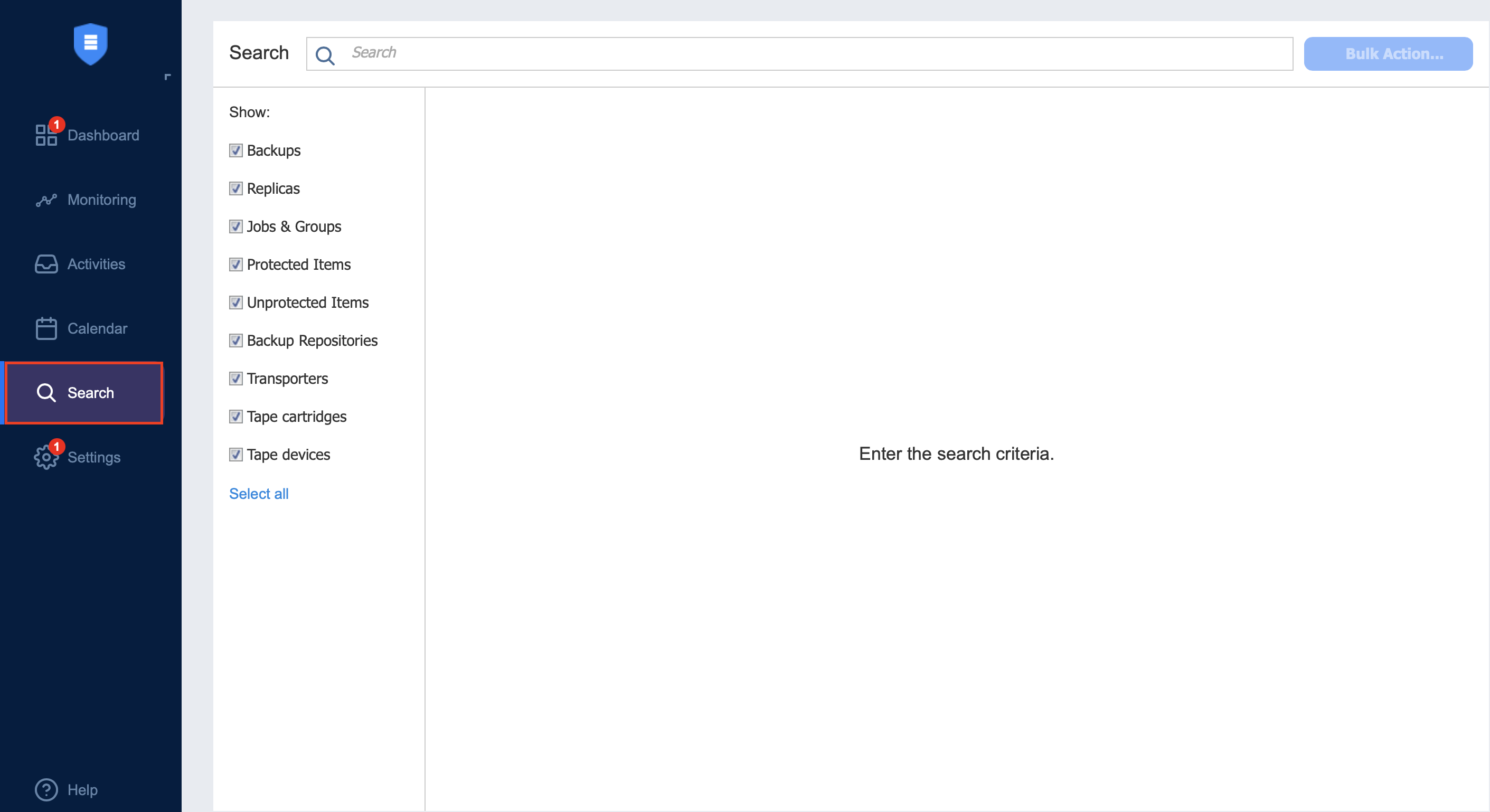Viewport: 1490px width, 812px height.
Task: Click the Settings notification badge
Action: click(56, 447)
